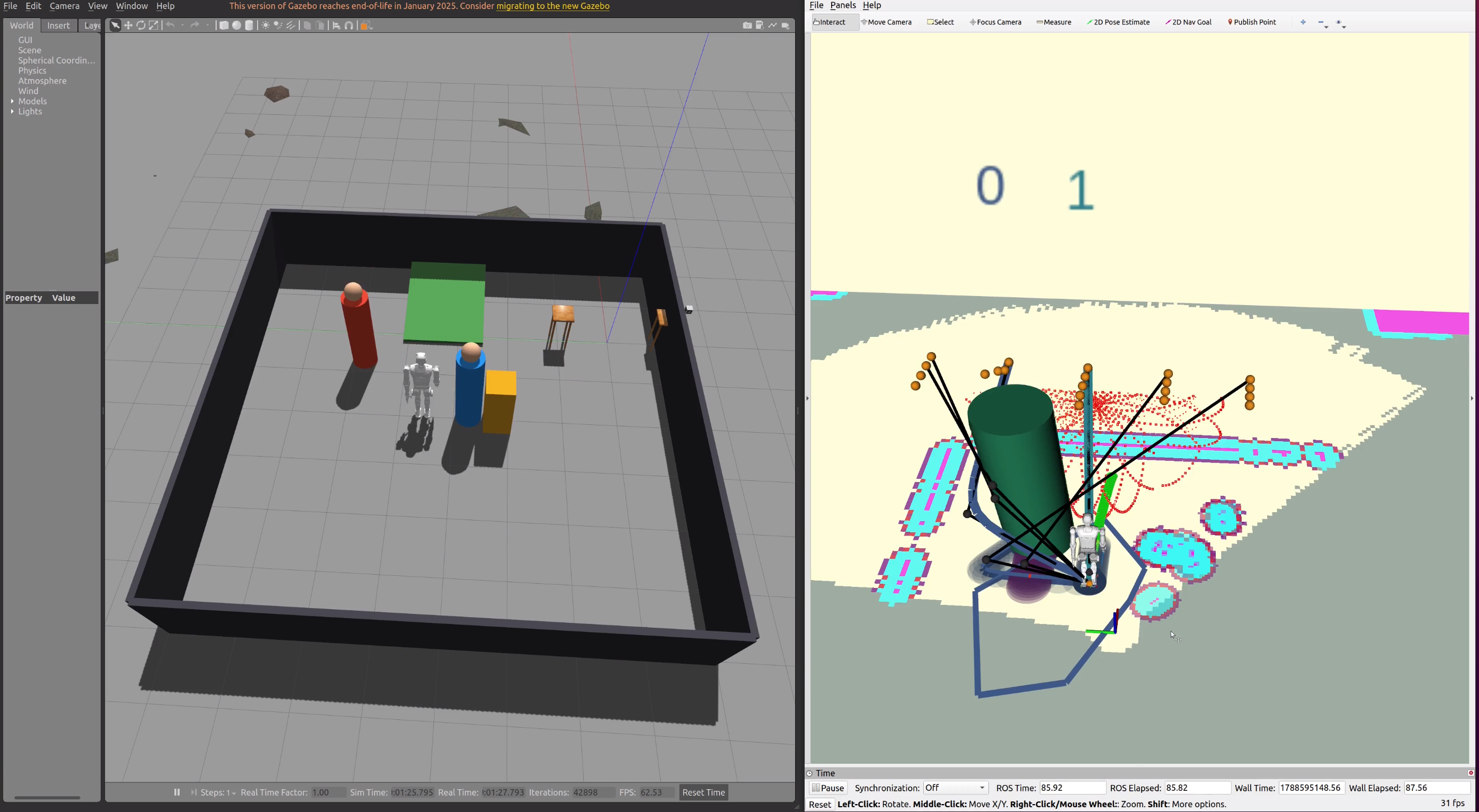Screen dimensions: 1479x812
Task: Activate the scale mode tool in Gazebo
Action: tap(153, 25)
